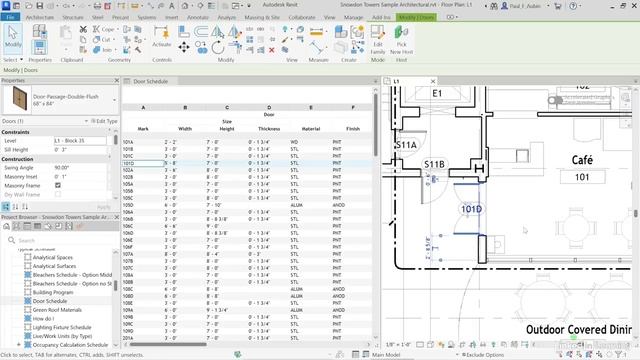
Task: Click the Save icon in quick access toolbar
Action: pos(39,6)
